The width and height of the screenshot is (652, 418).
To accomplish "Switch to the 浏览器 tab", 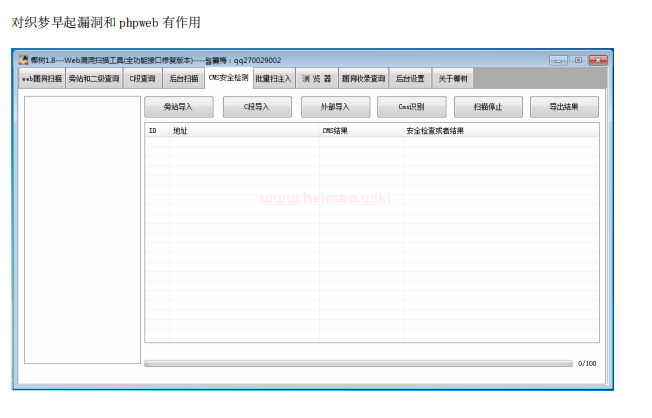I will (316, 78).
